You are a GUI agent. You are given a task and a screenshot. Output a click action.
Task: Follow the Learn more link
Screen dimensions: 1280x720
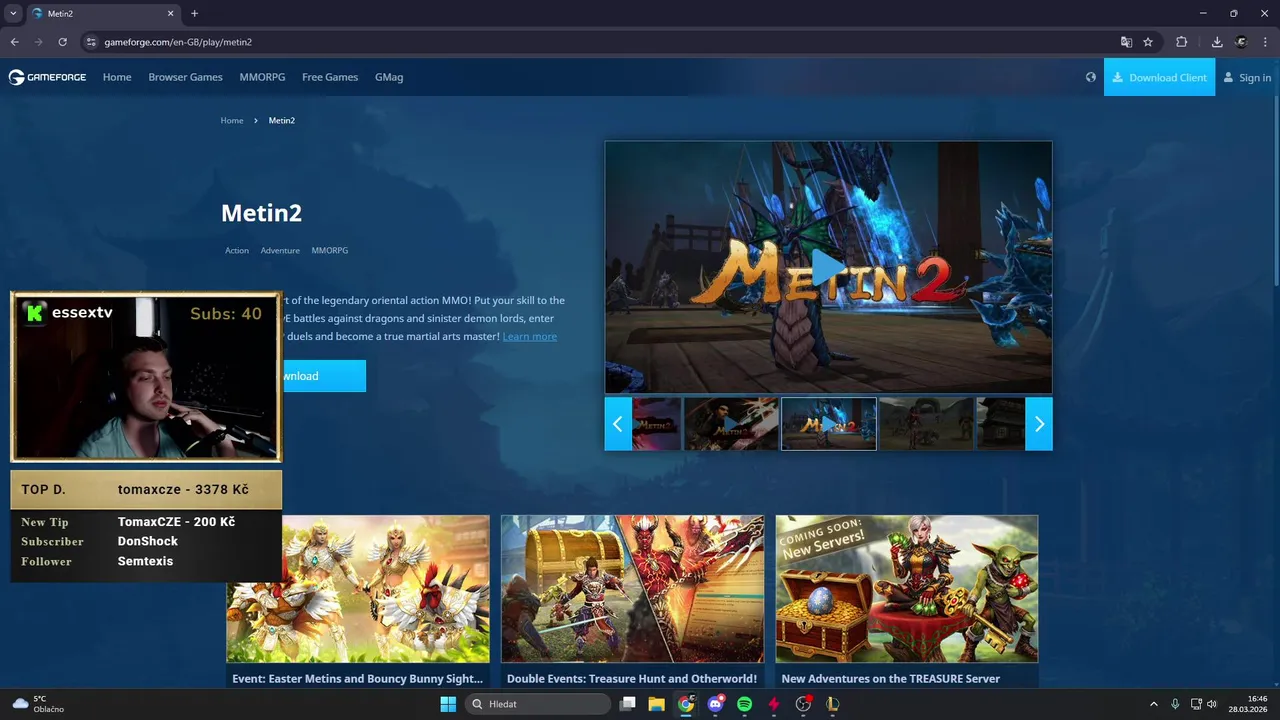click(x=530, y=336)
